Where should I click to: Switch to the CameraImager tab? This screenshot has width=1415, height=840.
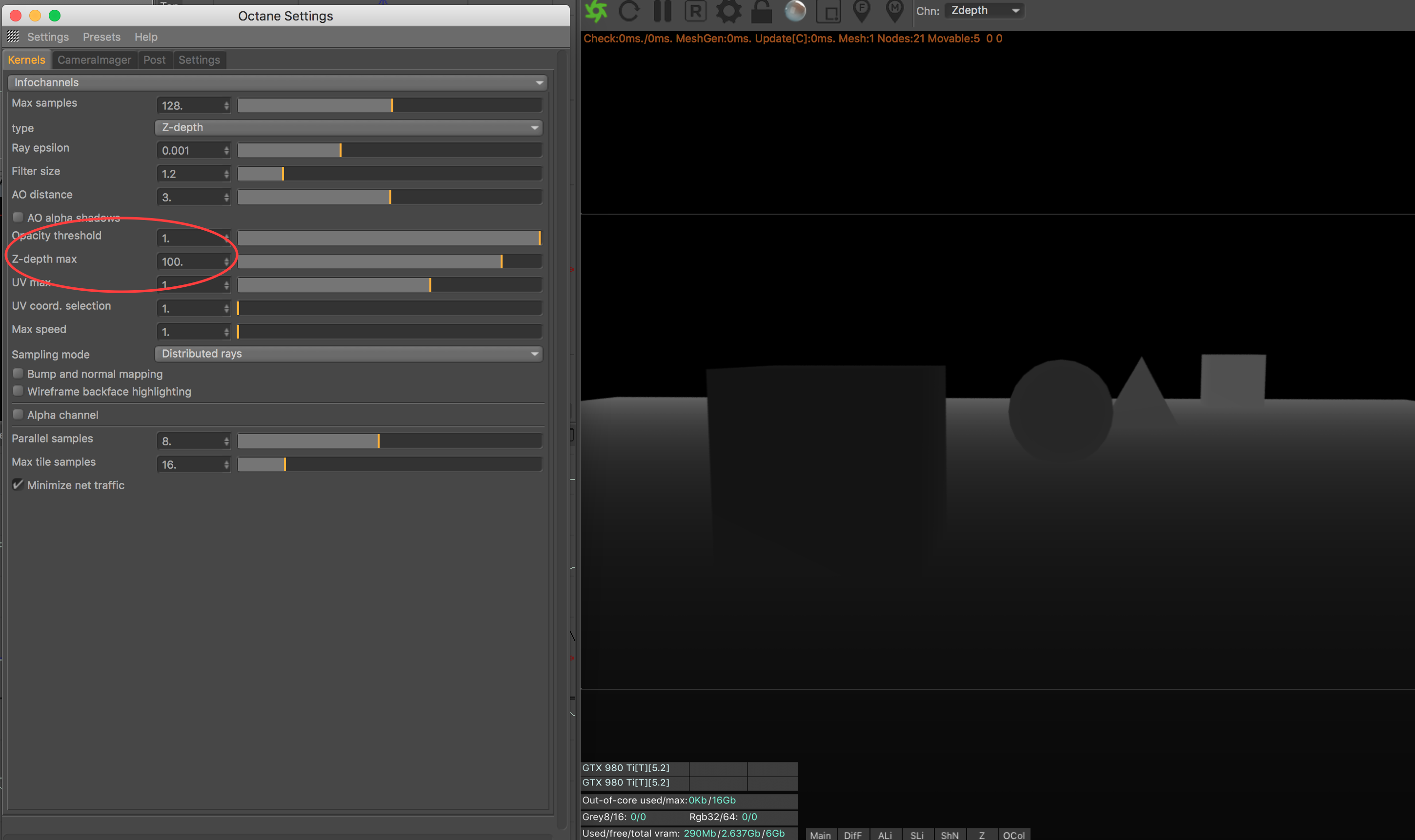(x=94, y=60)
